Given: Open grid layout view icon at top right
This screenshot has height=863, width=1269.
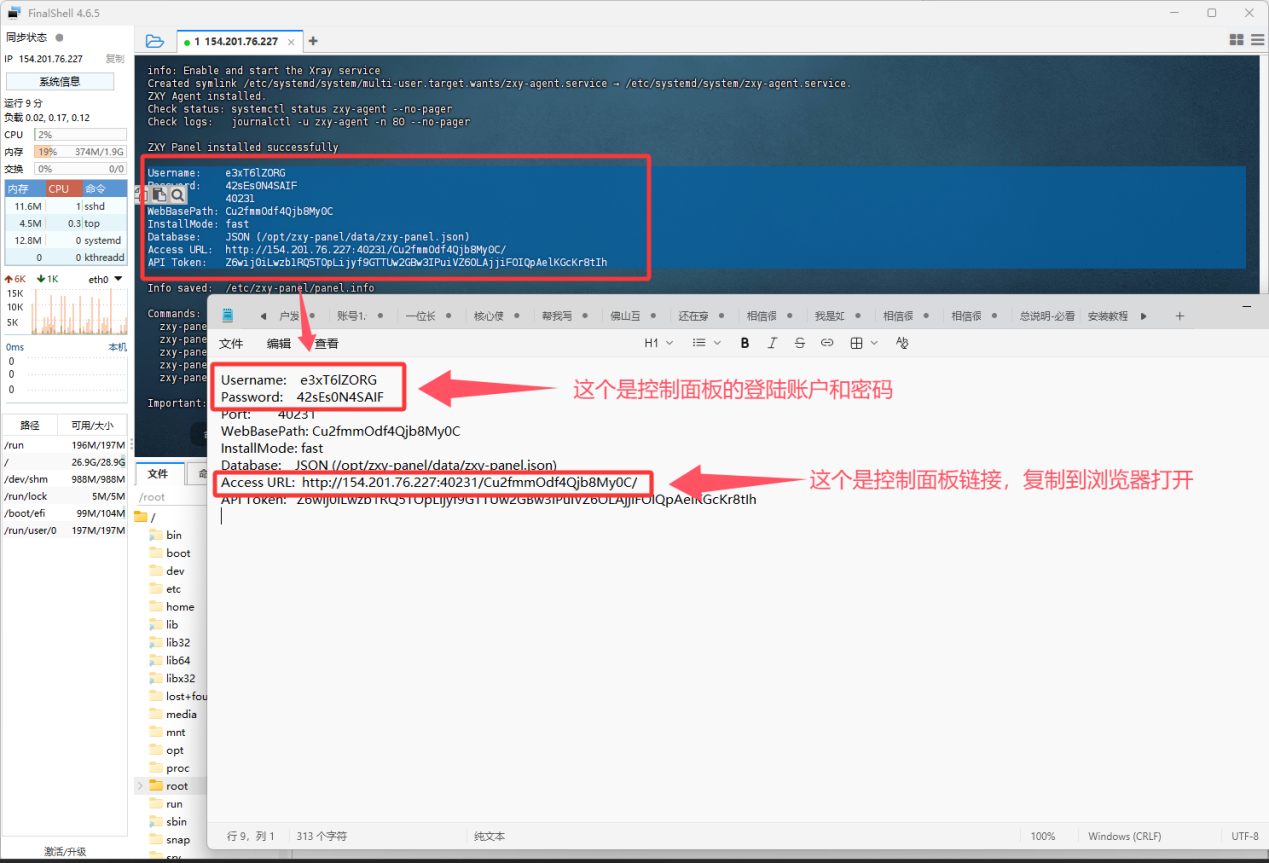Looking at the screenshot, I should point(1236,40).
